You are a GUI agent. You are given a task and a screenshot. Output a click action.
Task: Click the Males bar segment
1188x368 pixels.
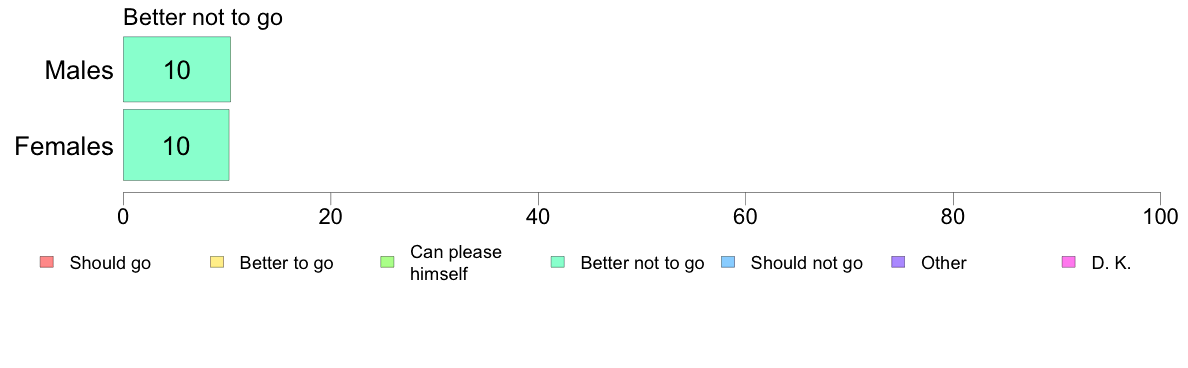tap(177, 69)
